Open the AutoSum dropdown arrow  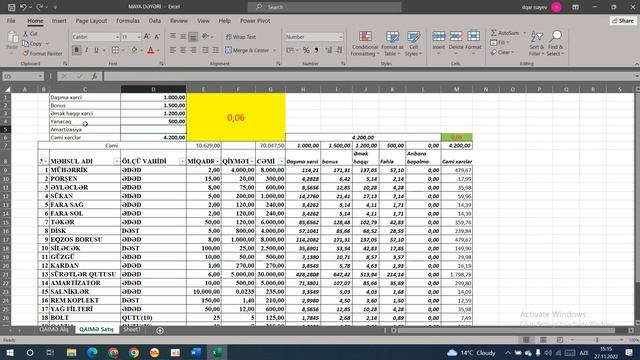coord(524,33)
